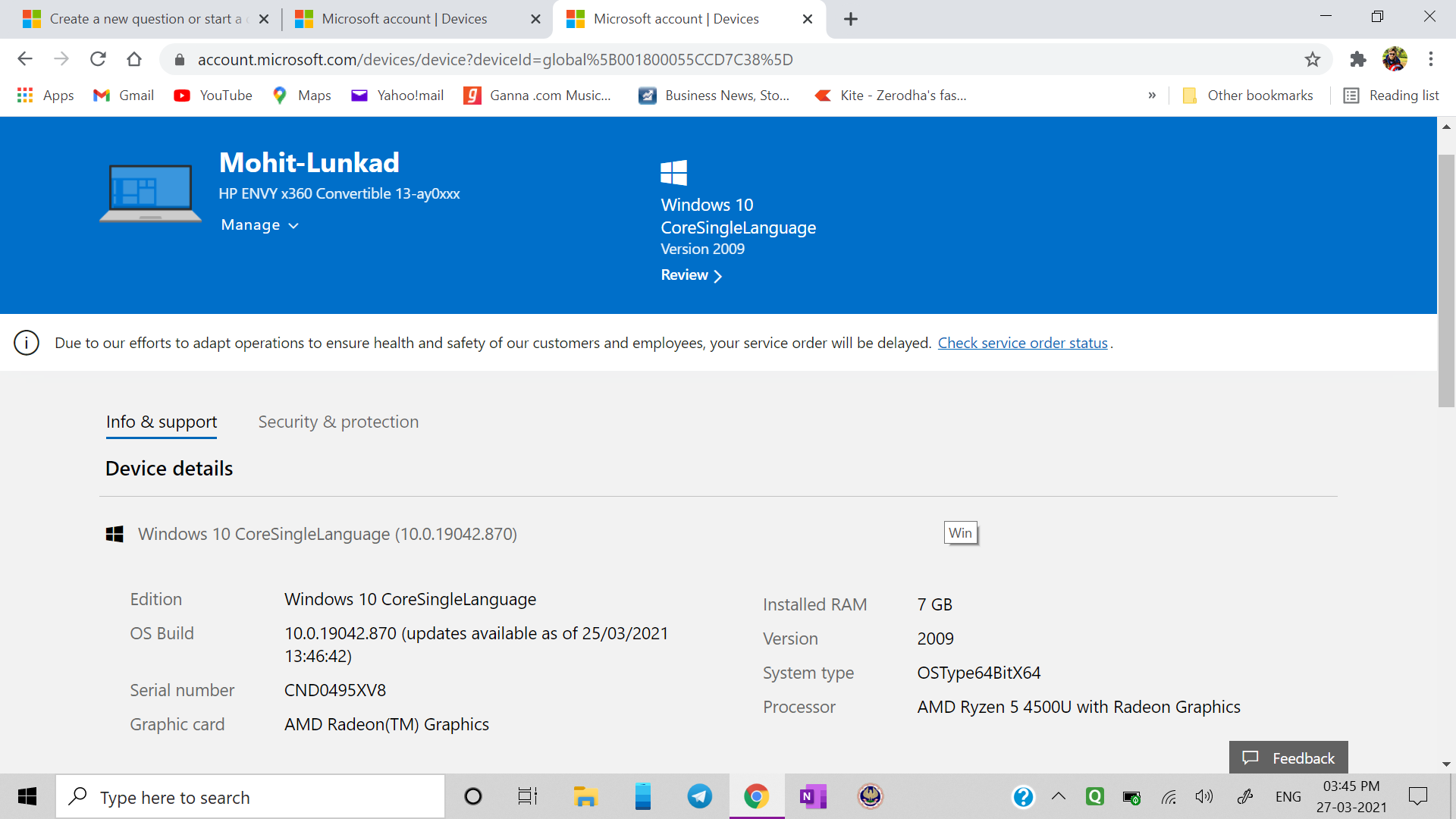Show hidden bookmarks with the double chevron
Viewport: 1456px width, 819px height.
pyautogui.click(x=1152, y=96)
